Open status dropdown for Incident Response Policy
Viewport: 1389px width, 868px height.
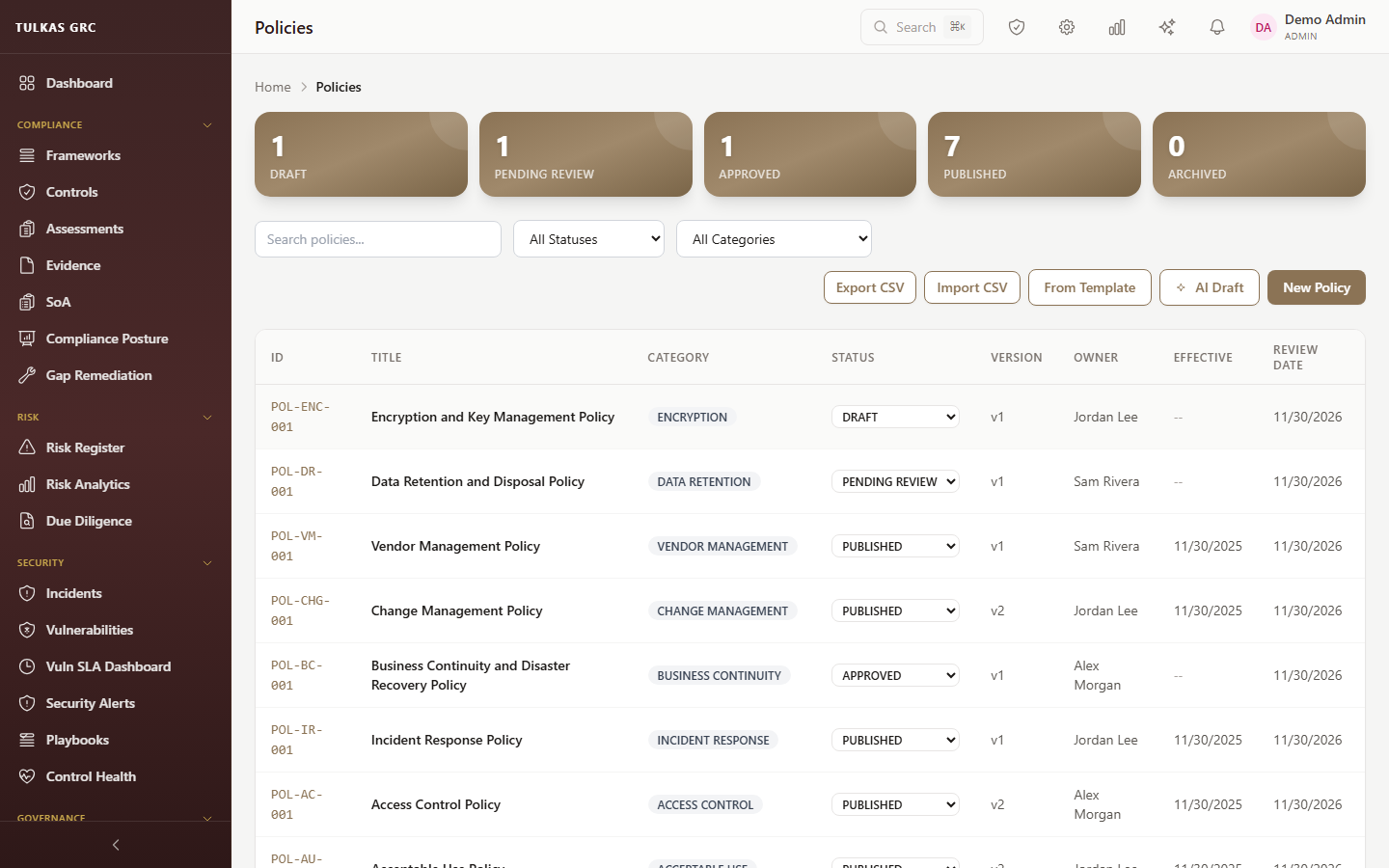(895, 740)
